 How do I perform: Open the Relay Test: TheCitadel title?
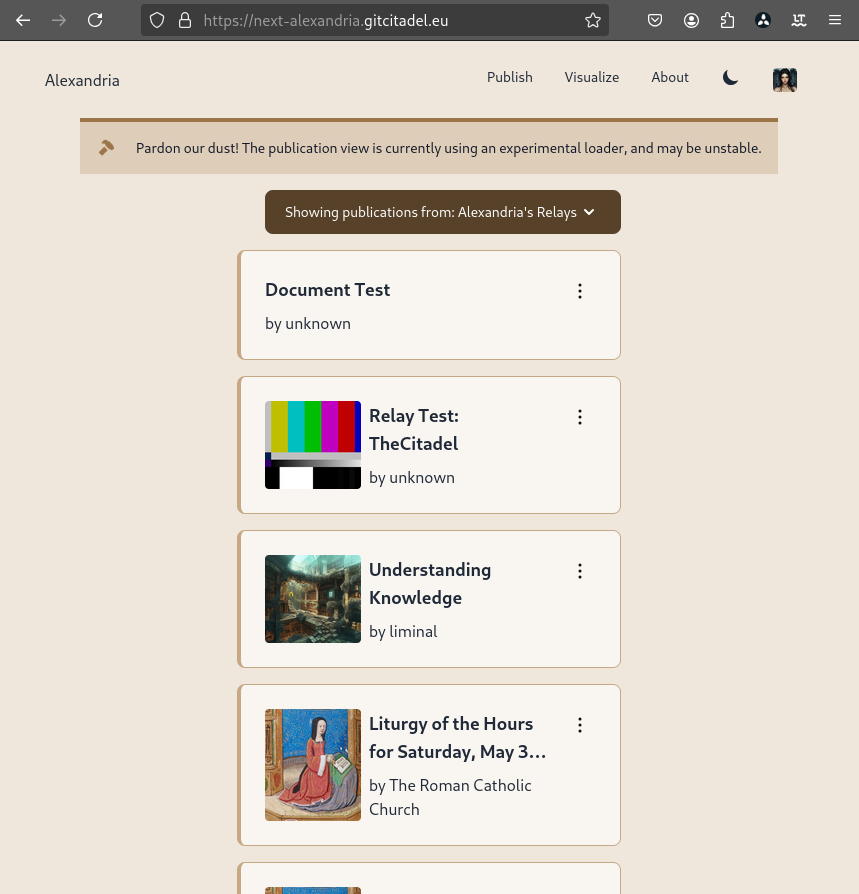(414, 430)
